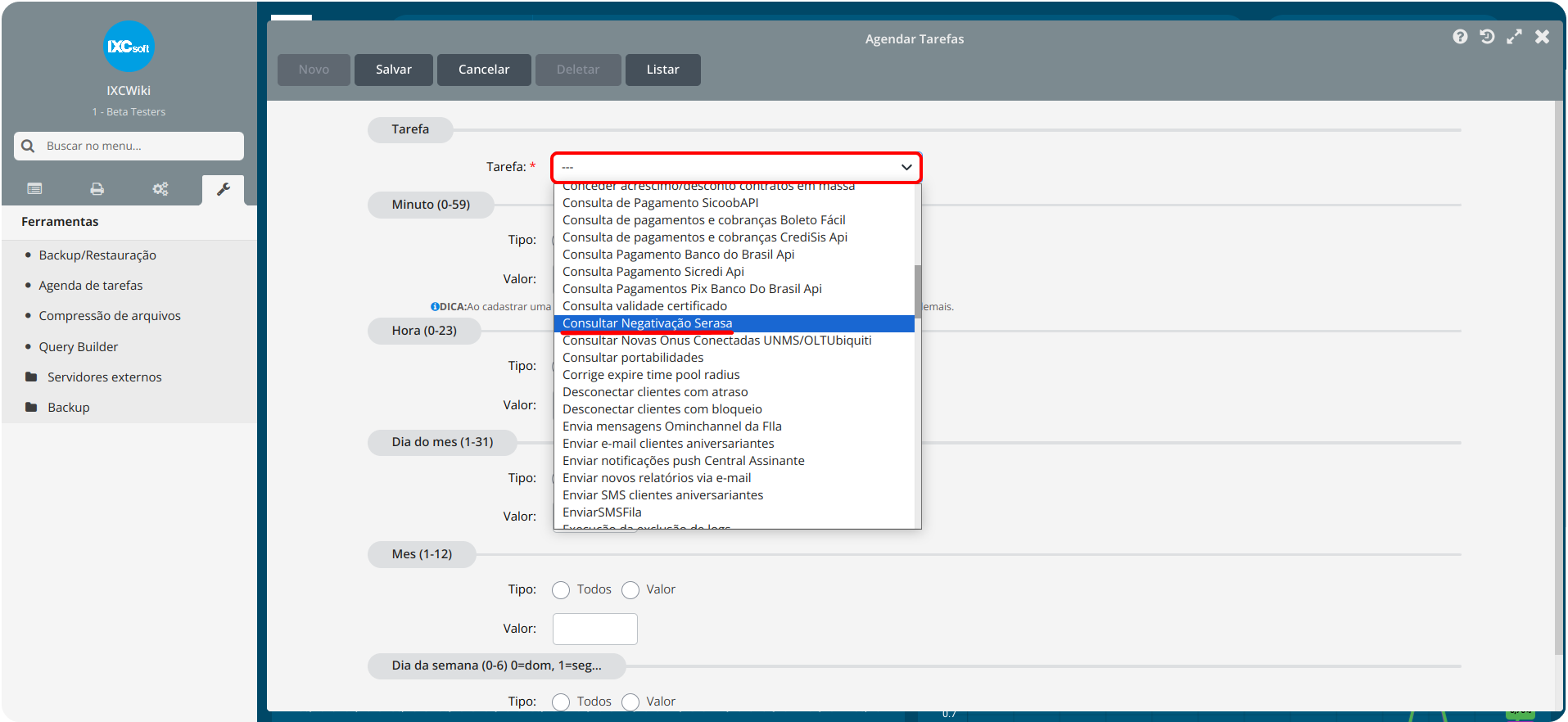Open Agenda de tarefas menu item

(x=91, y=285)
